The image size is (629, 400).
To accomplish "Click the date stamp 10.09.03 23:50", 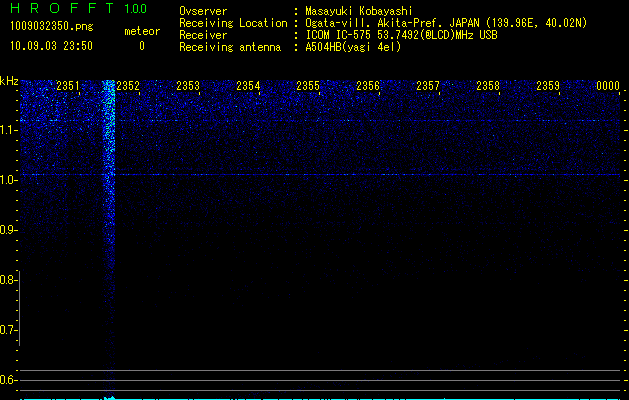I will pos(51,46).
